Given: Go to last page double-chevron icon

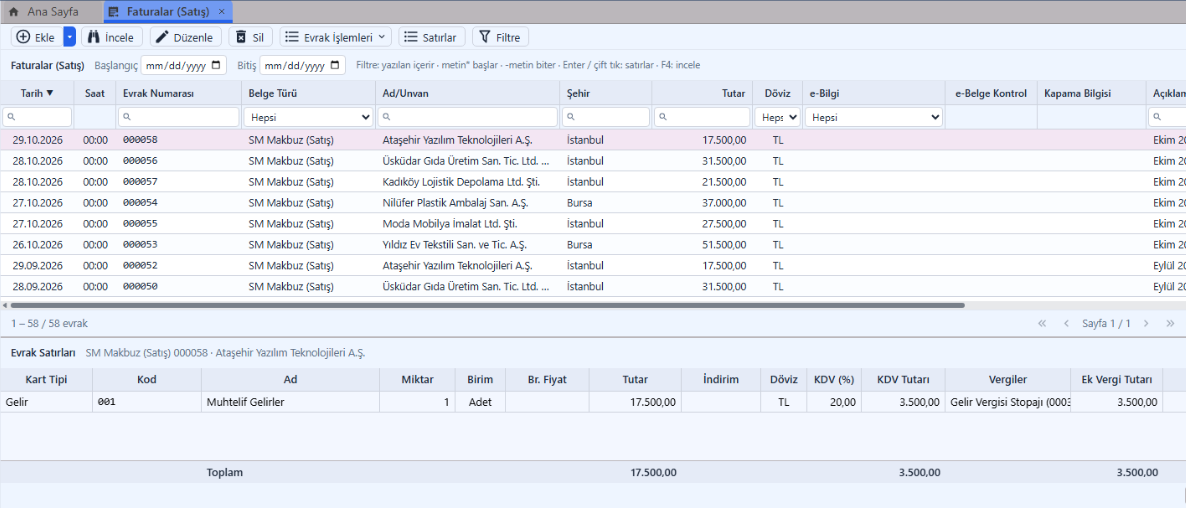Looking at the screenshot, I should coord(1170,324).
